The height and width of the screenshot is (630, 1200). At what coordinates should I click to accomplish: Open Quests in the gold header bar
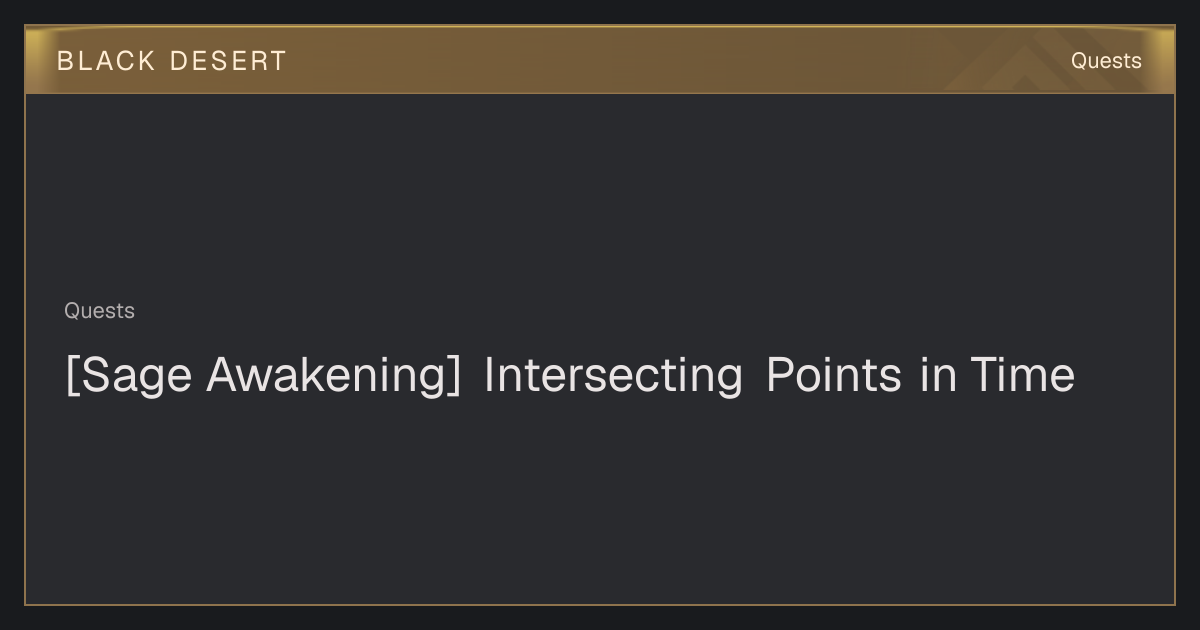point(1106,61)
